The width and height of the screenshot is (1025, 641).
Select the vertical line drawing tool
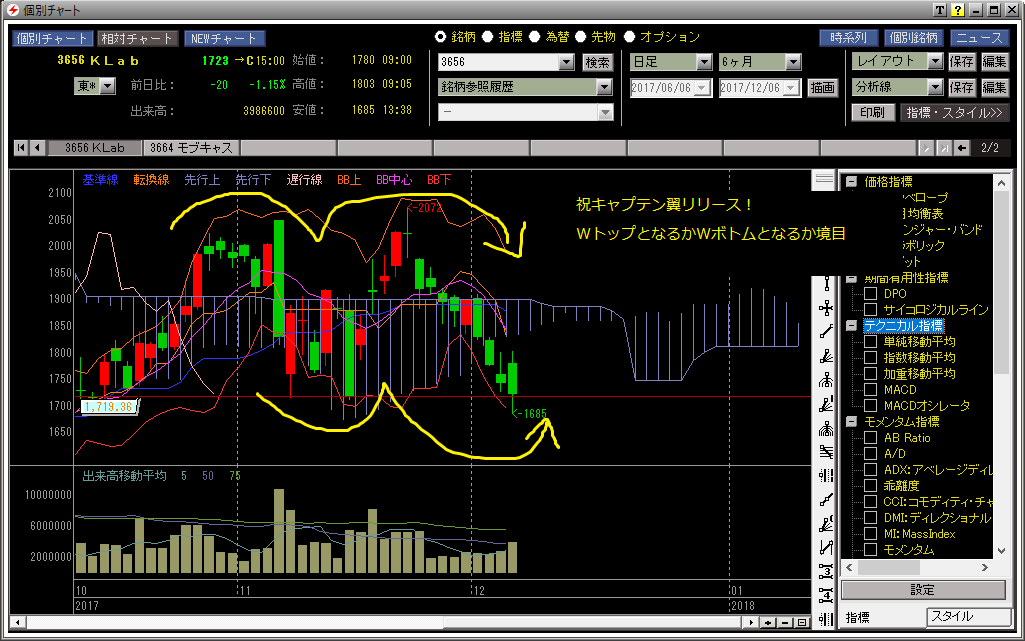pyautogui.click(x=826, y=283)
